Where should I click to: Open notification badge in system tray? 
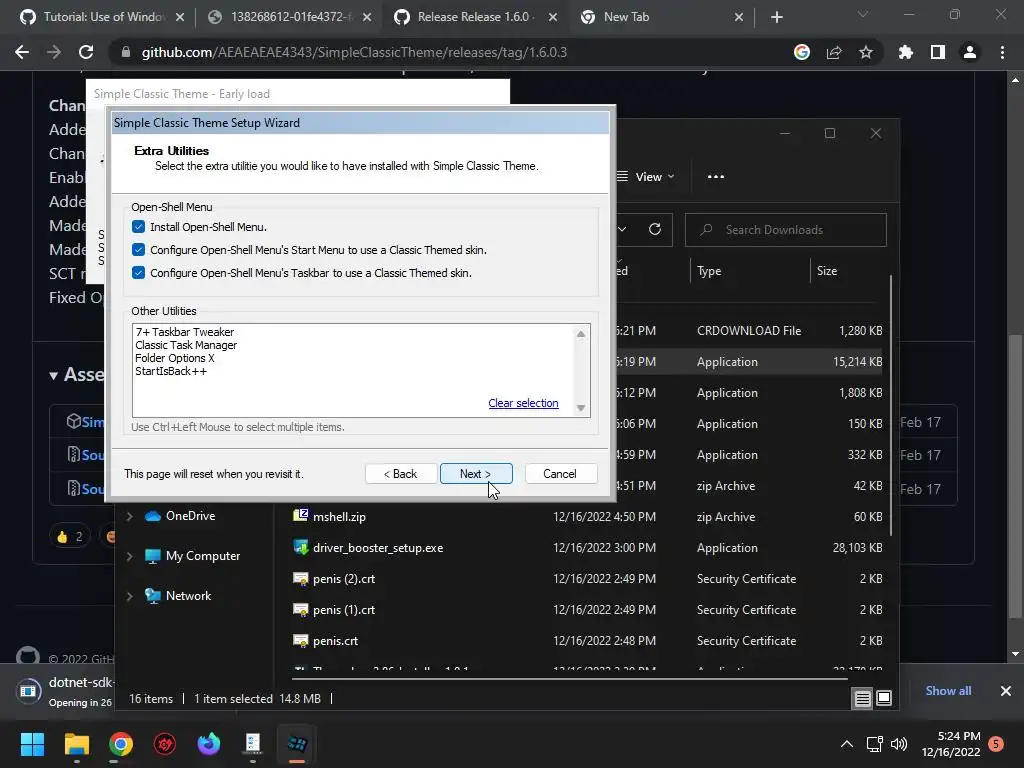coord(996,744)
